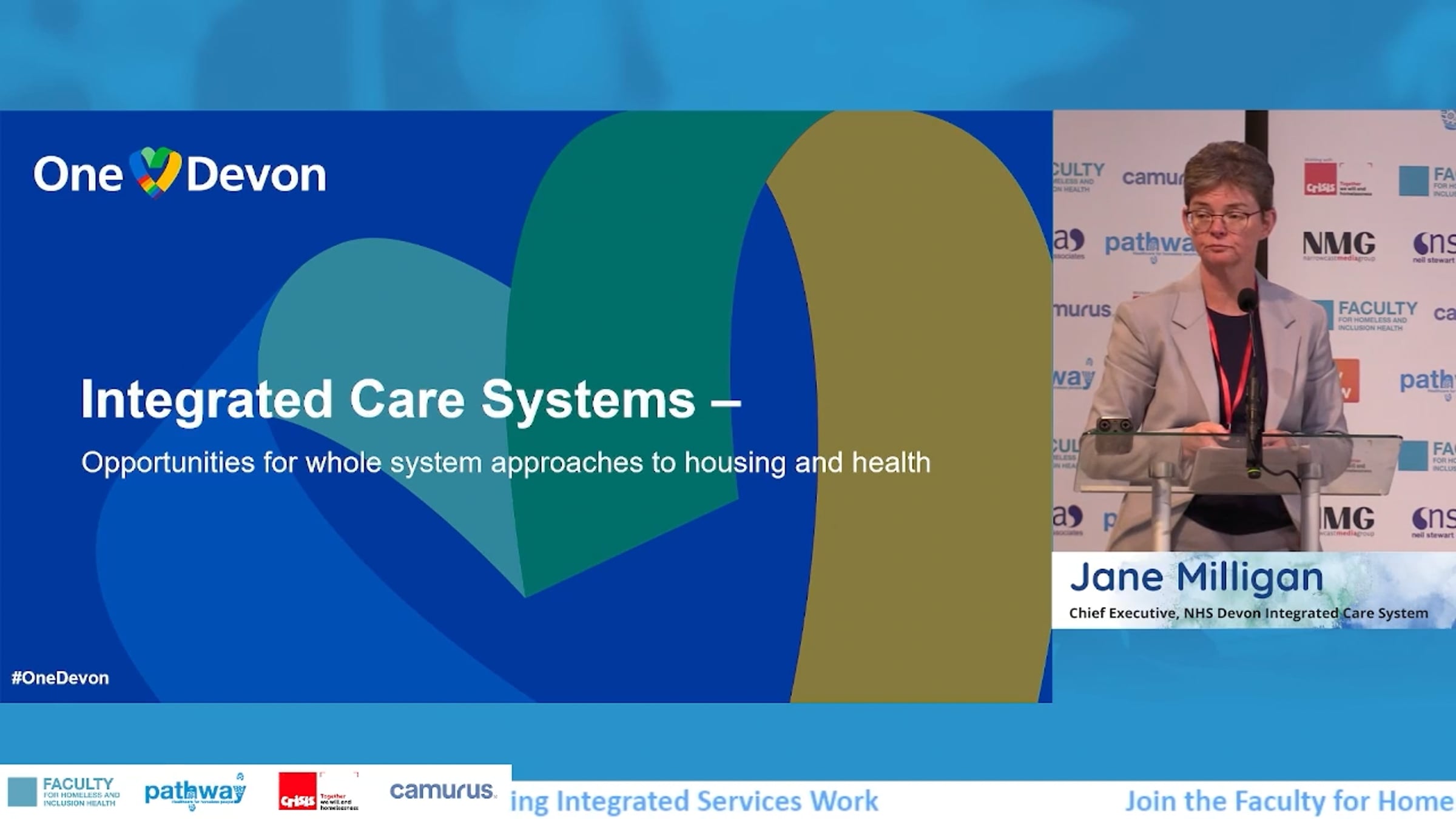
Task: Click the 'Devon' word in the slide logo
Action: [x=255, y=175]
